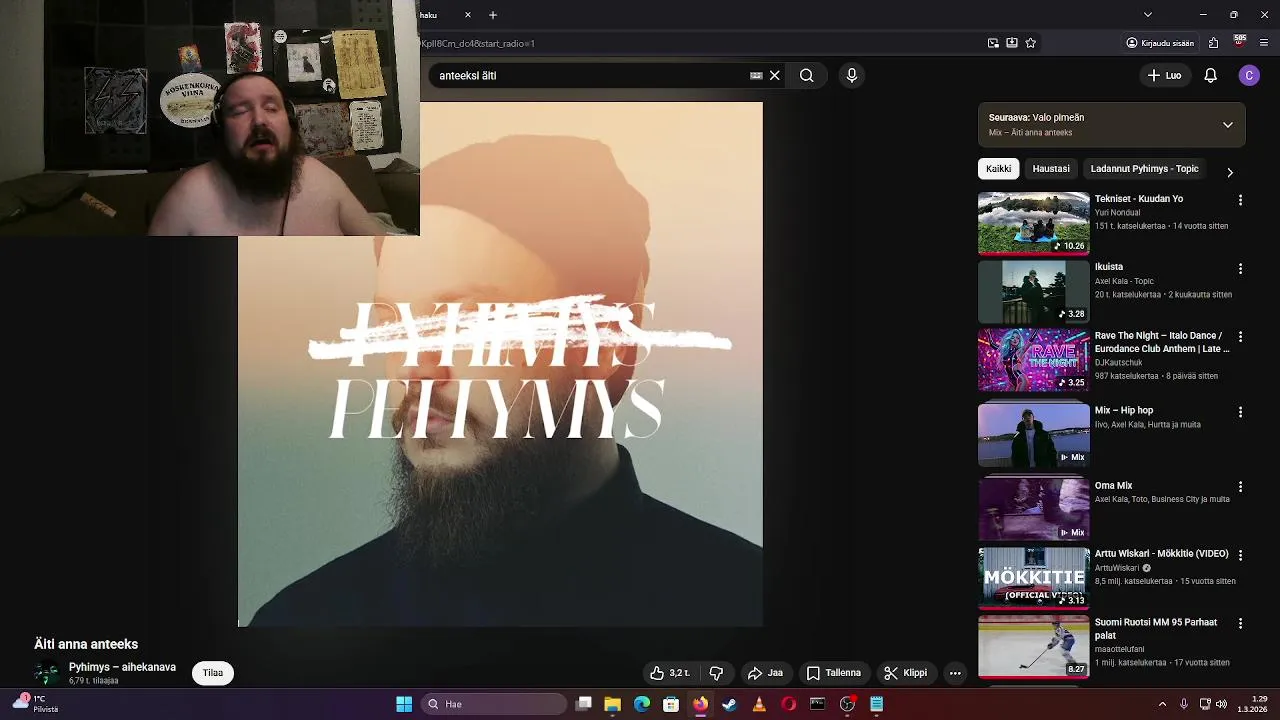Click the Pyhimys channel avatar thumbnail
Image resolution: width=1280 pixels, height=720 pixels.
(x=46, y=673)
